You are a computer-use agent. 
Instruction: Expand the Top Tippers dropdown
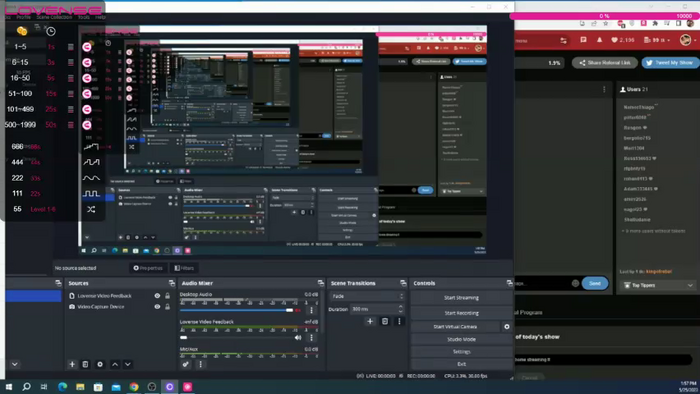tap(658, 285)
